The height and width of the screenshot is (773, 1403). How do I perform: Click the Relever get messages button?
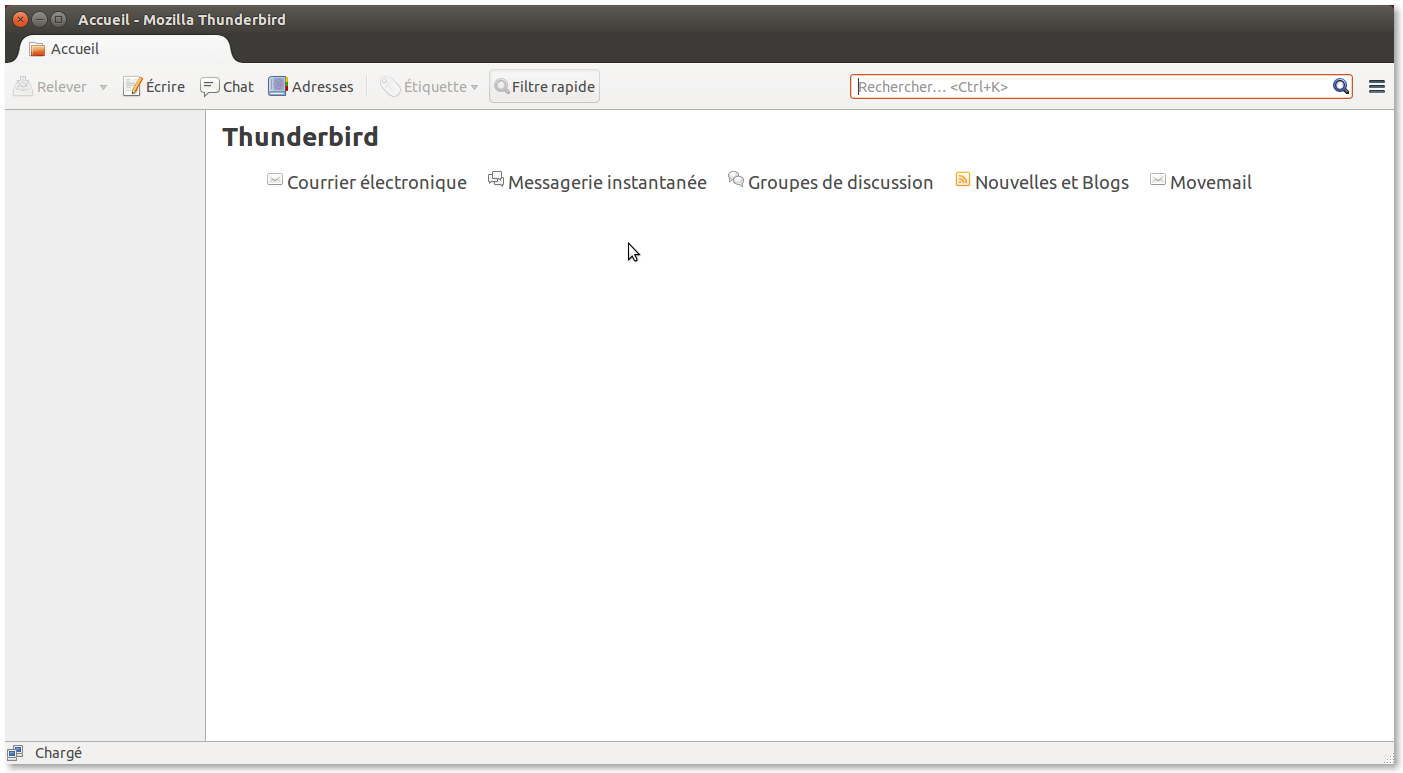50,87
